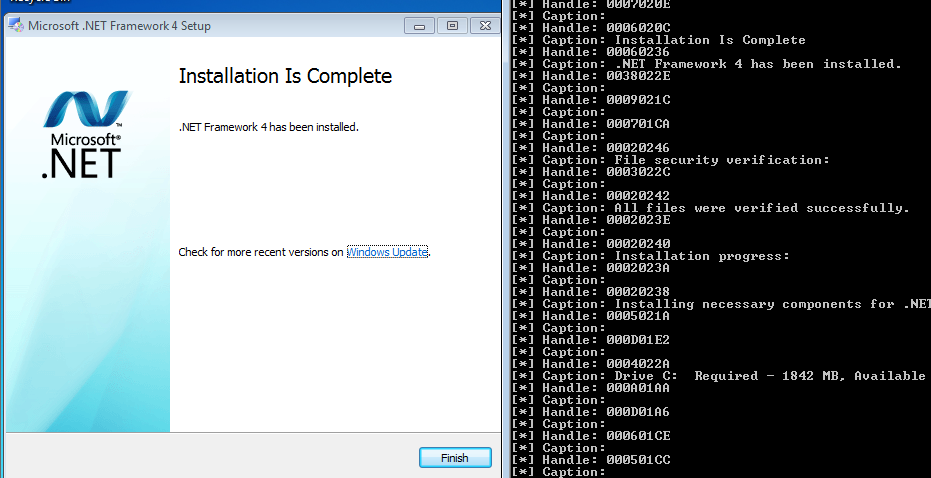Click console line 'Caption: Installation progress:'
Screen dimensions: 931x478
coord(651,256)
